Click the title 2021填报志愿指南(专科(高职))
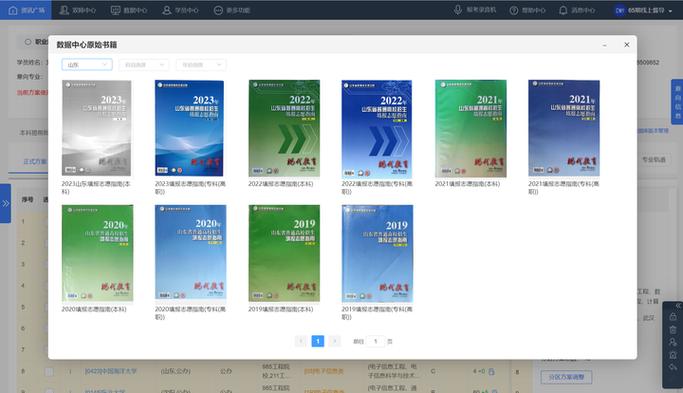The image size is (683, 393). 564,188
